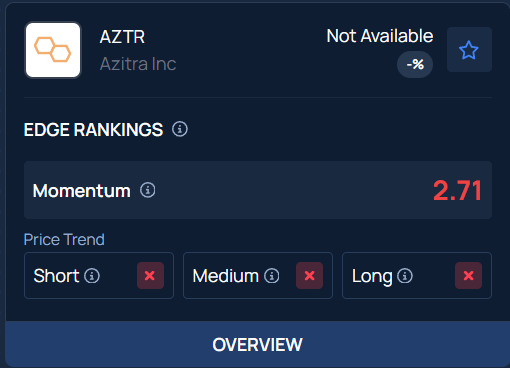The image size is (510, 368).
Task: Click the Long trend info icon
Action: click(405, 276)
